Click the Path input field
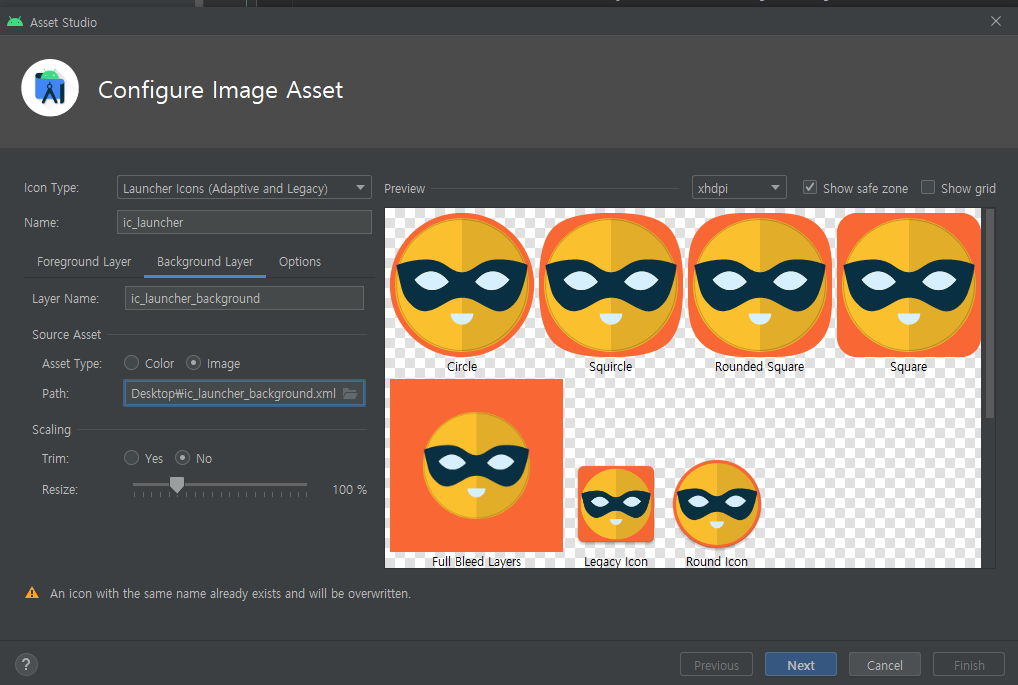Viewport: 1018px width, 685px height. coord(244,393)
